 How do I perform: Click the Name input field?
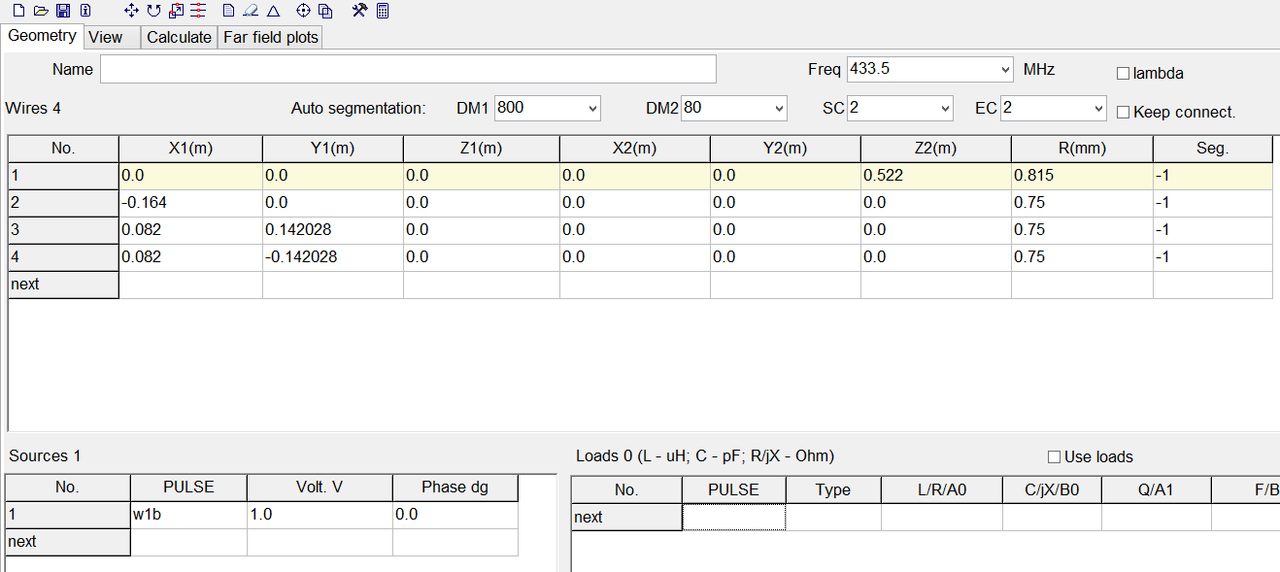(408, 69)
